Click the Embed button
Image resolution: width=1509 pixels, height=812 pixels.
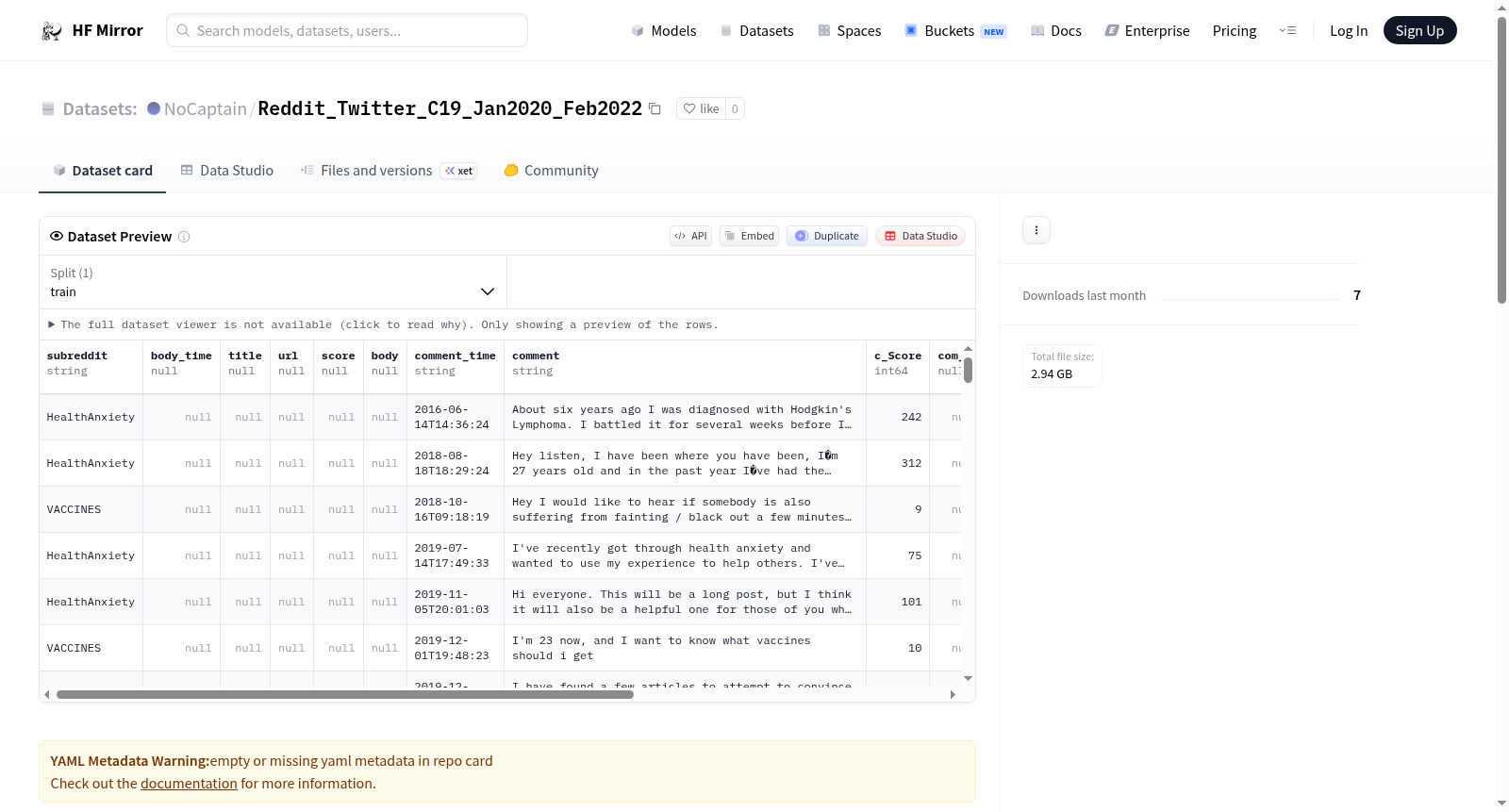(x=749, y=236)
